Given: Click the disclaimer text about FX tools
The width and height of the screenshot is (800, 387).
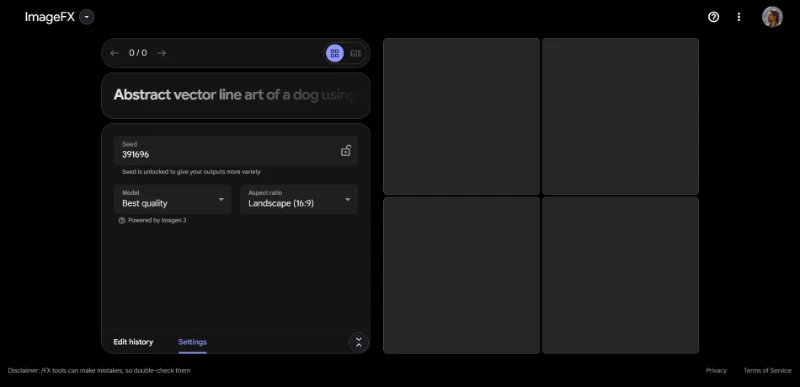Looking at the screenshot, I should 99,371.
